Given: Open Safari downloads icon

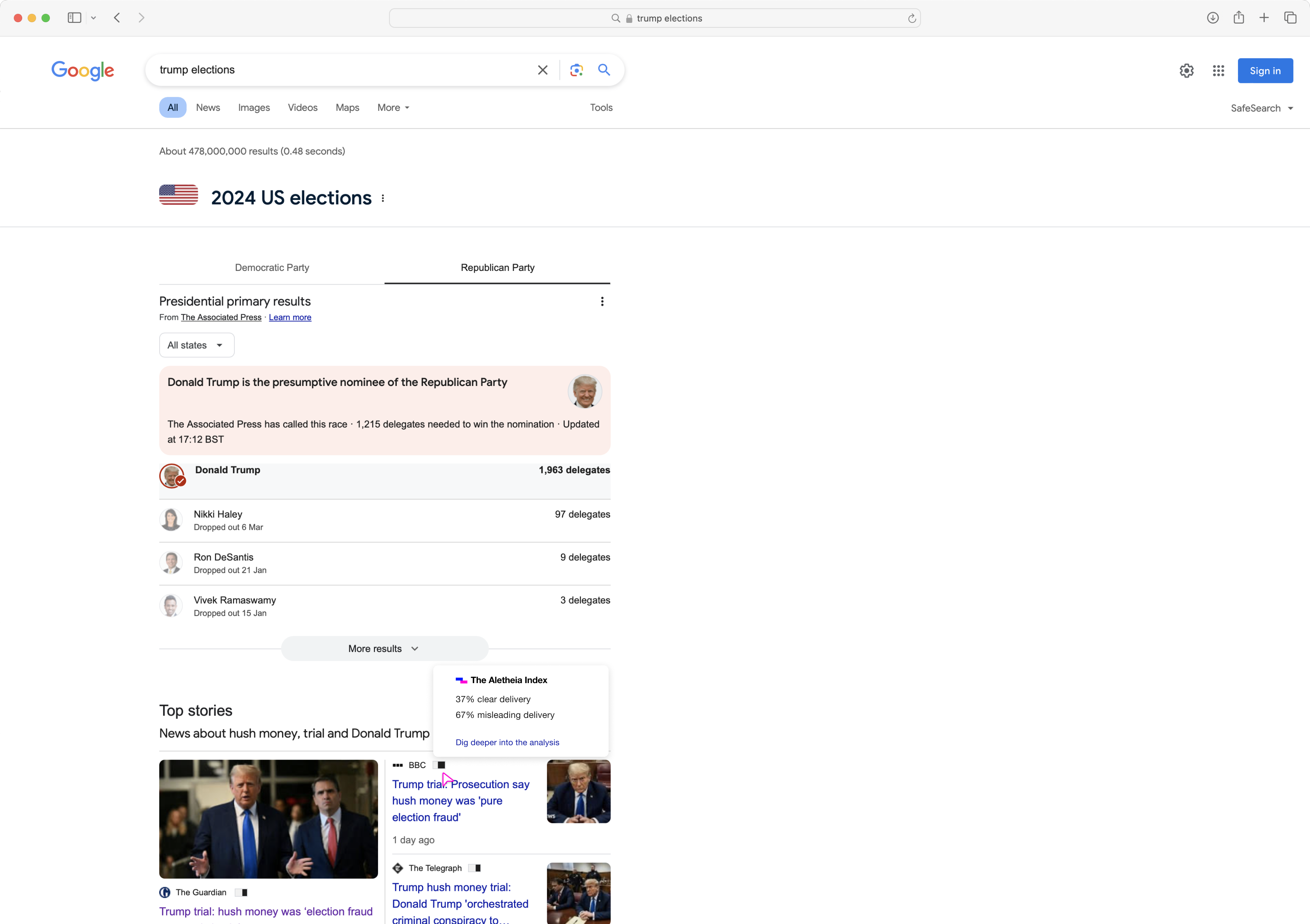Looking at the screenshot, I should 1212,18.
